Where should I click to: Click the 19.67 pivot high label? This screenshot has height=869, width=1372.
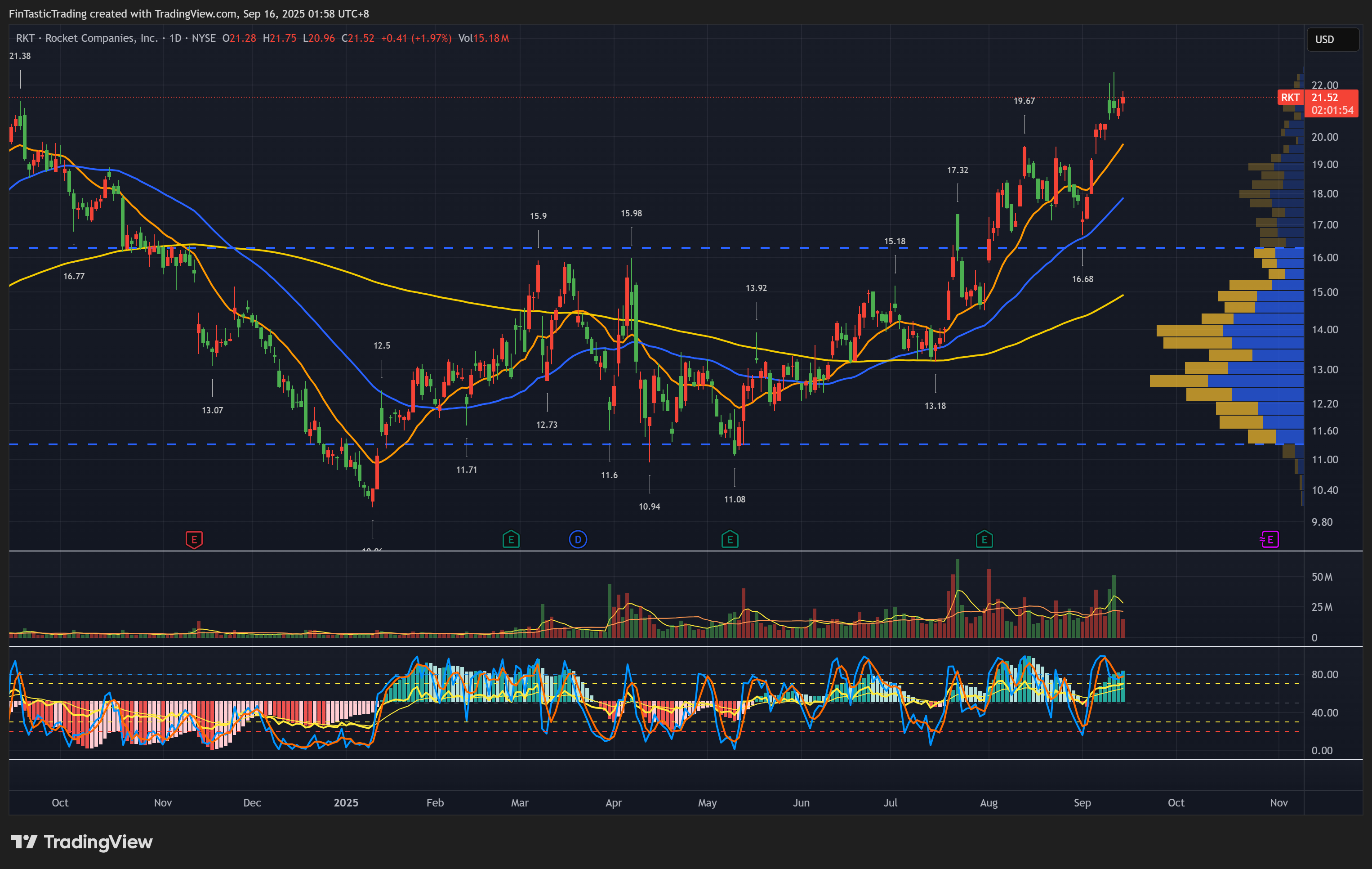point(1024,101)
